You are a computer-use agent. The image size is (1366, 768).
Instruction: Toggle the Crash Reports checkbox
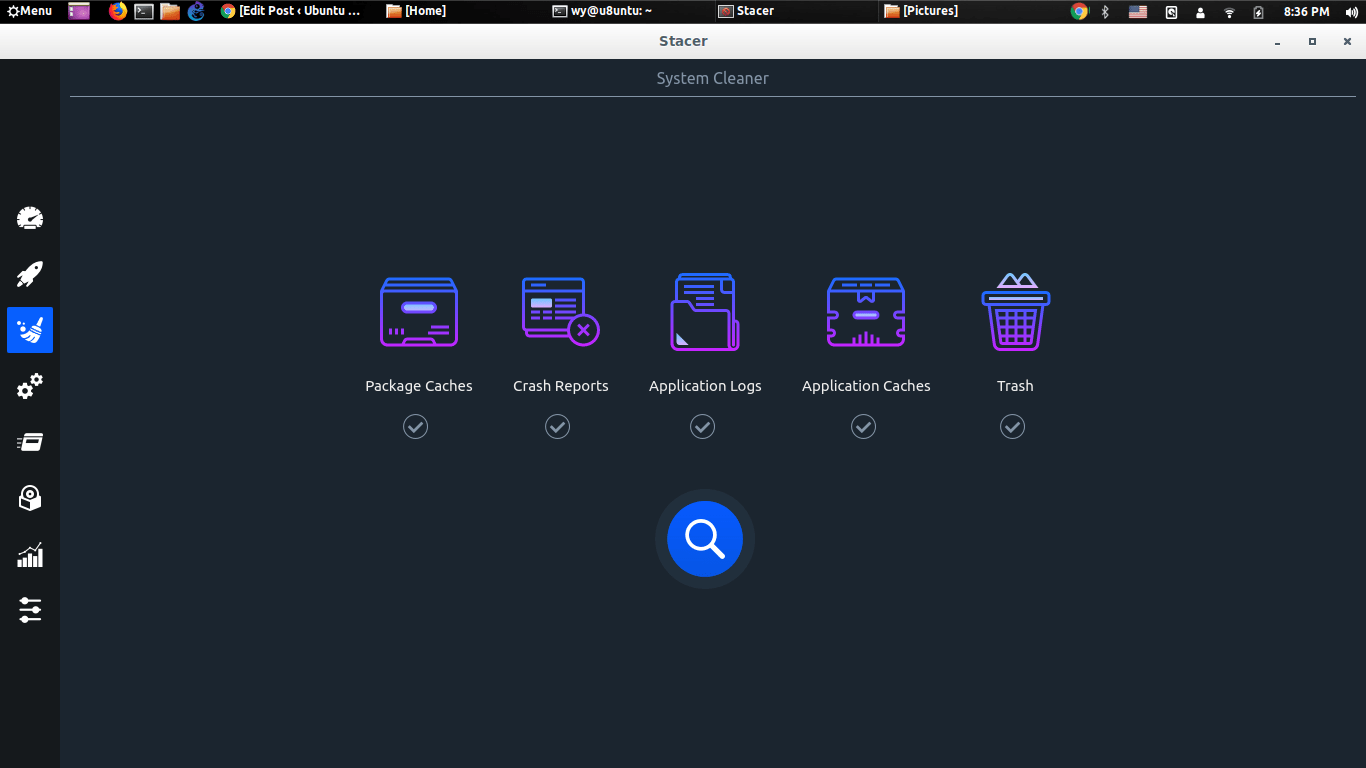pos(557,427)
